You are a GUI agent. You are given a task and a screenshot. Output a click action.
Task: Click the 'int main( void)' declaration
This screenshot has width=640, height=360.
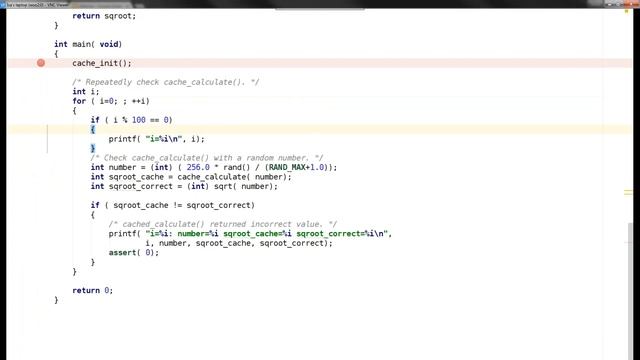click(88, 44)
